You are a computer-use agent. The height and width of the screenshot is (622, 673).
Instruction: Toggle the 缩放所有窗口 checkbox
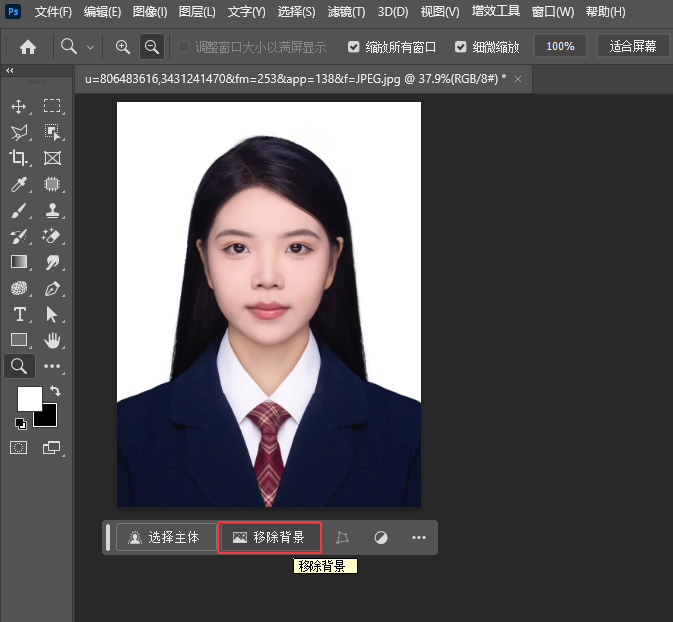click(x=354, y=47)
